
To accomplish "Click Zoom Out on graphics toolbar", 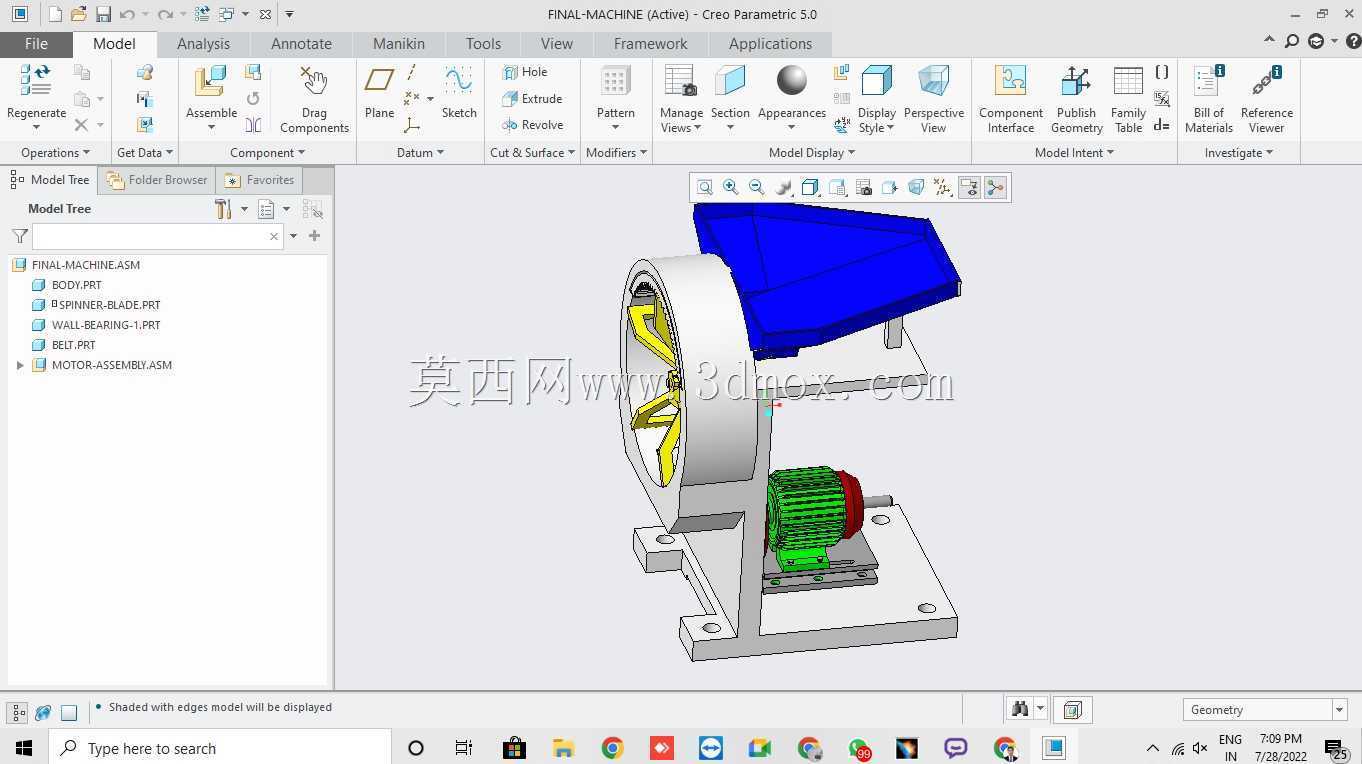I will (x=757, y=187).
